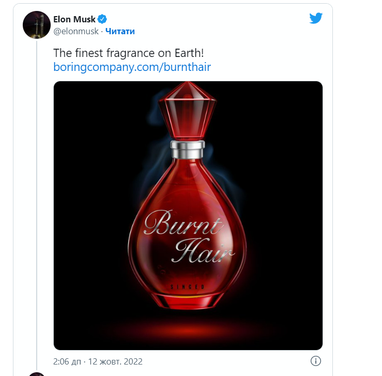Click the @elonmusk handle
This screenshot has width=382, height=376.
tap(76, 31)
